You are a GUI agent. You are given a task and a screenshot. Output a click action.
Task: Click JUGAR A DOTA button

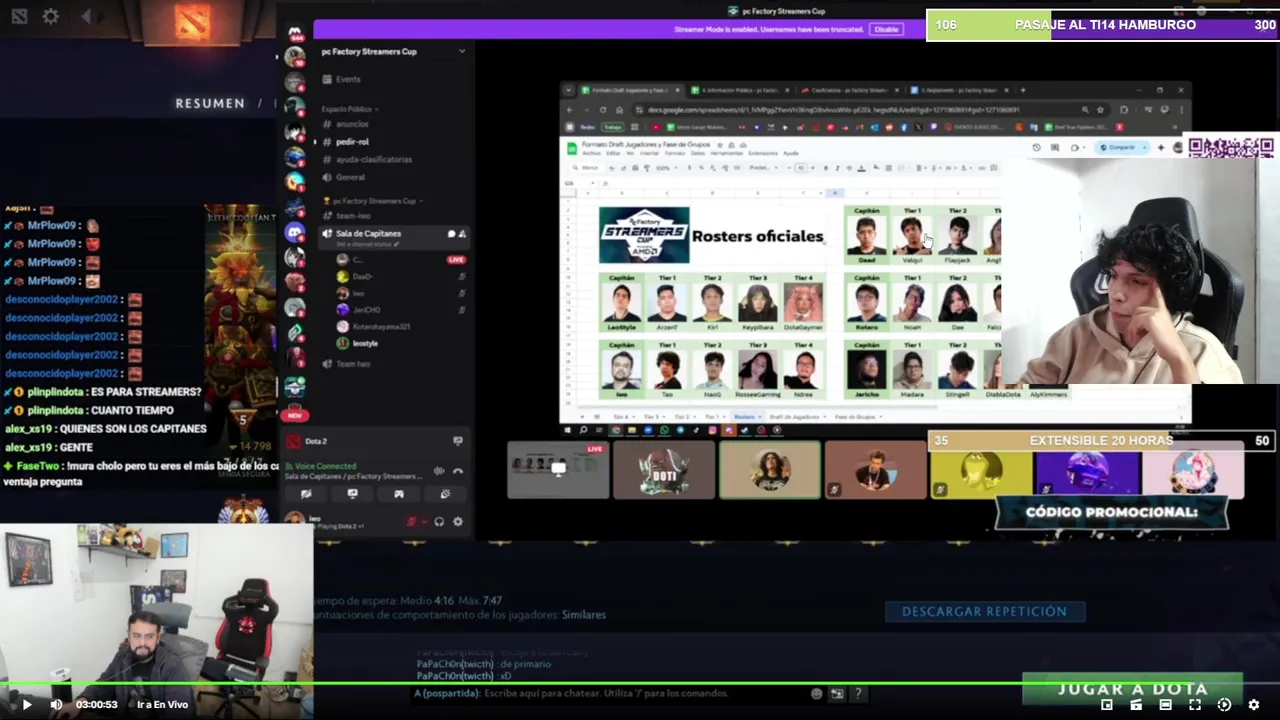click(x=1132, y=689)
